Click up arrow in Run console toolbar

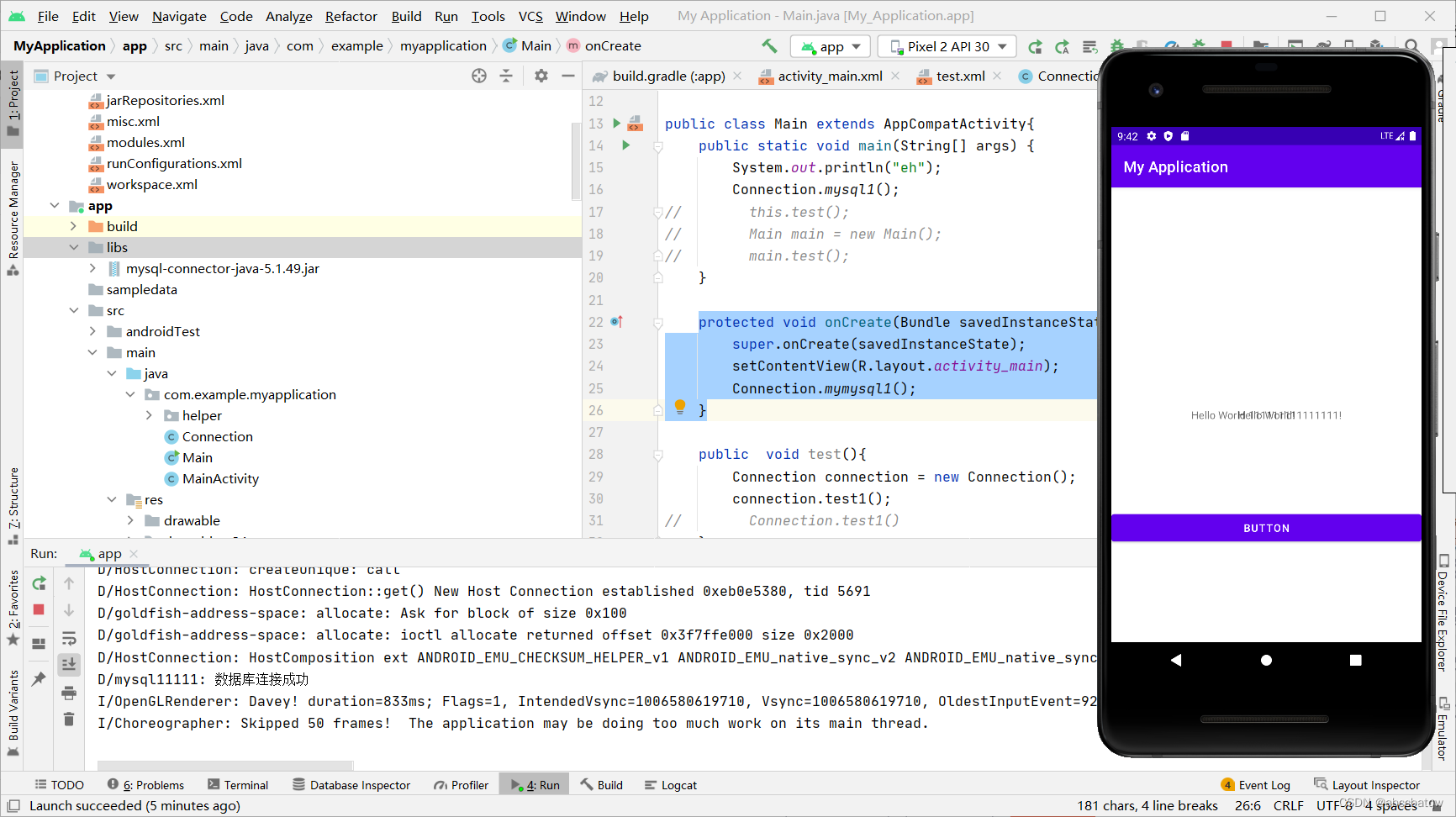pyautogui.click(x=69, y=583)
